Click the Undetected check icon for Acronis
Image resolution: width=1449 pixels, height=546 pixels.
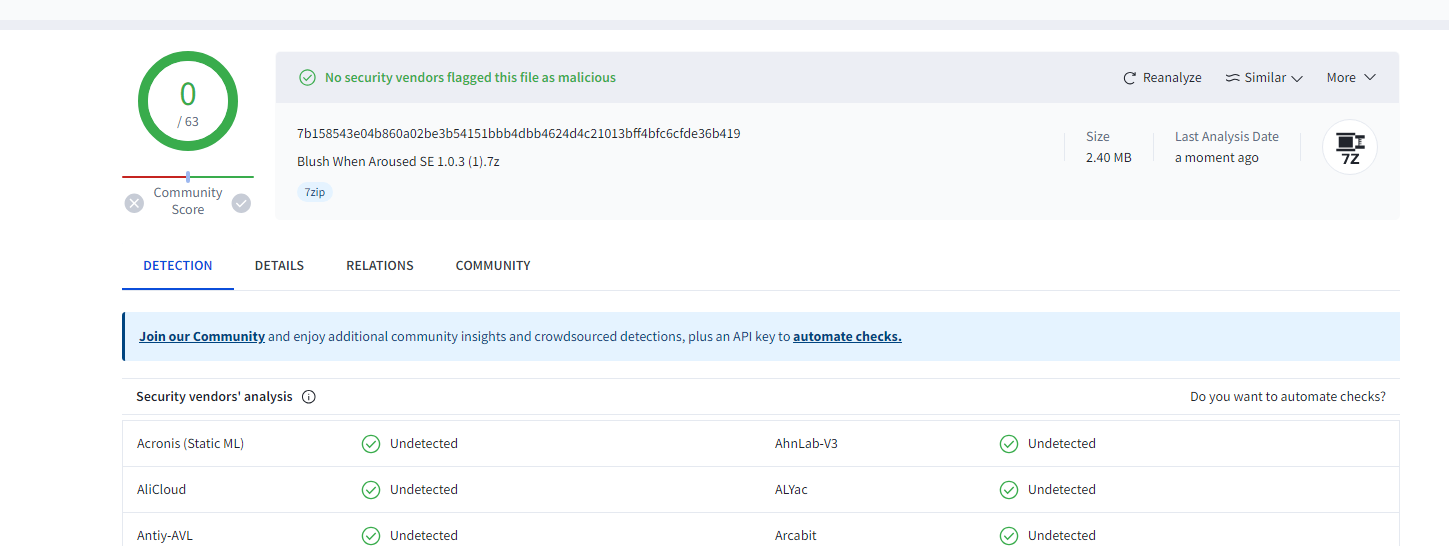[x=371, y=444]
